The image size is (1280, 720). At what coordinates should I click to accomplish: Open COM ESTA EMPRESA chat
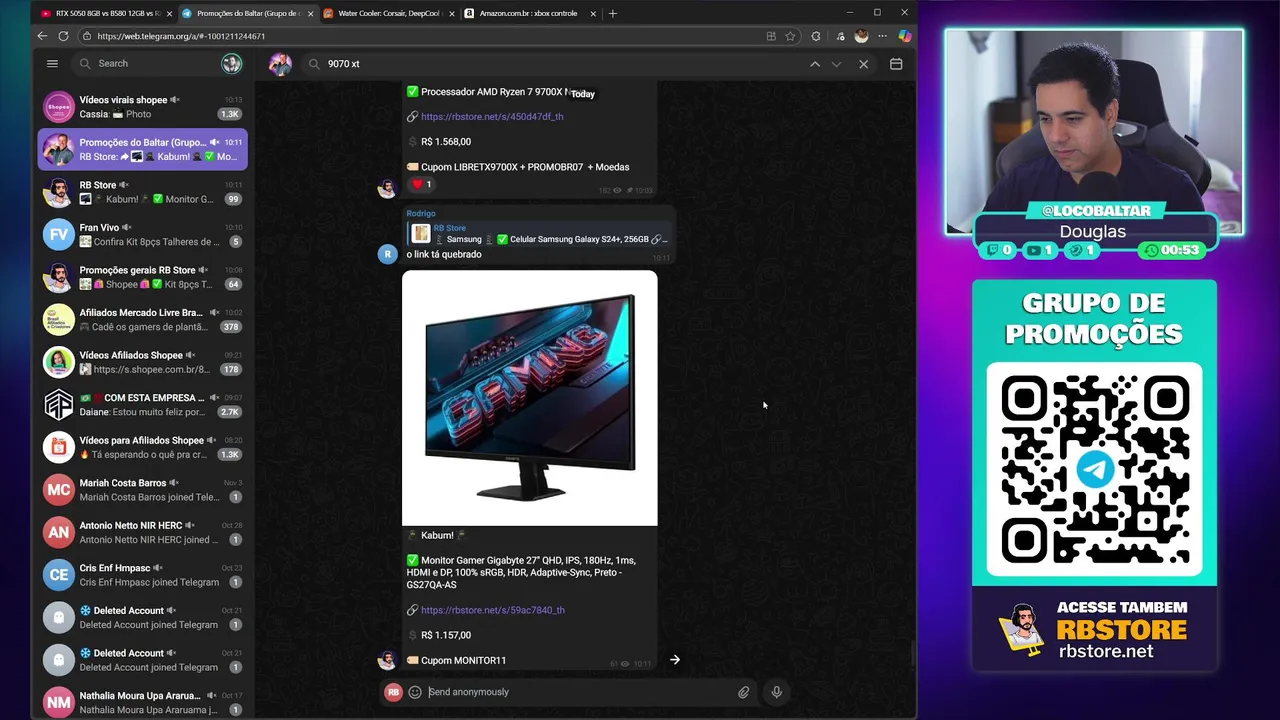coord(143,404)
